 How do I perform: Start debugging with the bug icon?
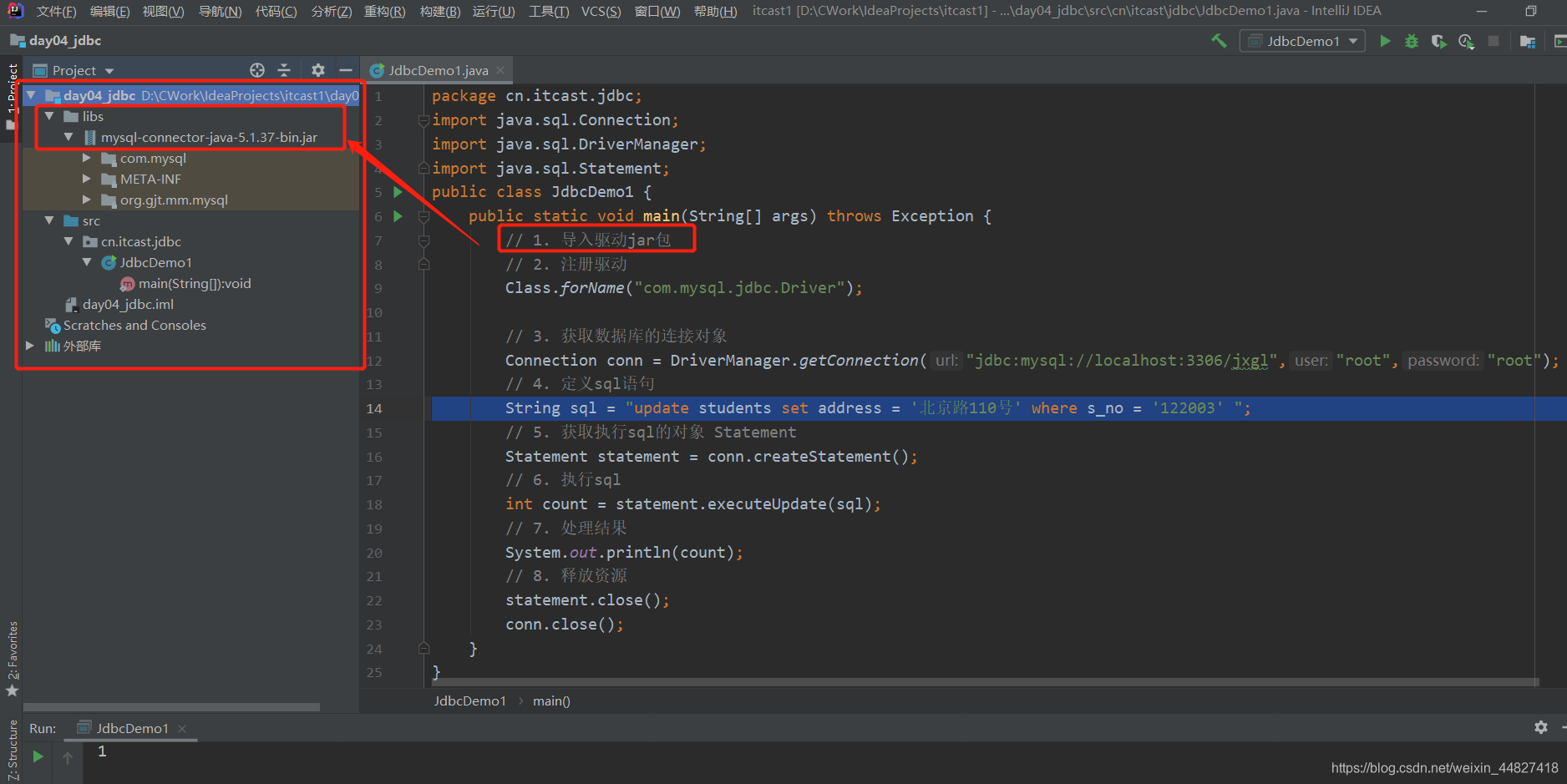(1412, 41)
